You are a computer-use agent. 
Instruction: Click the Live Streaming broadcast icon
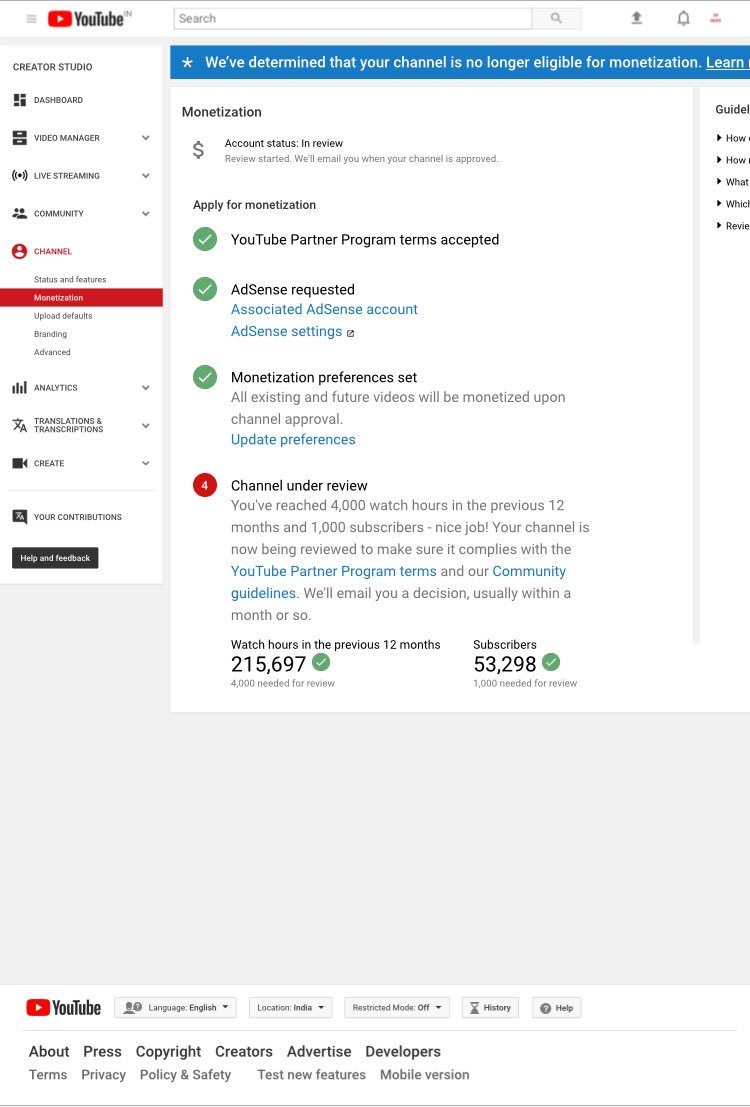click(x=20, y=176)
